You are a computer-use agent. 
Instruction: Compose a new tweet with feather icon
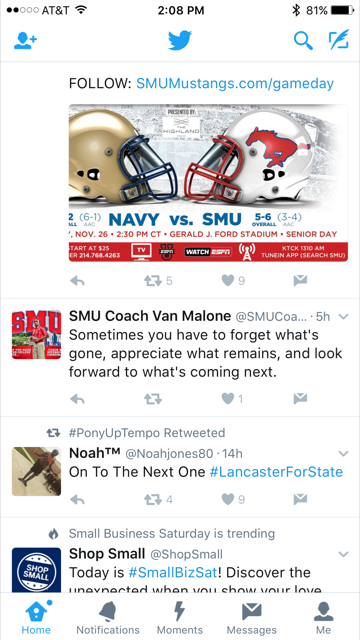pyautogui.click(x=339, y=40)
